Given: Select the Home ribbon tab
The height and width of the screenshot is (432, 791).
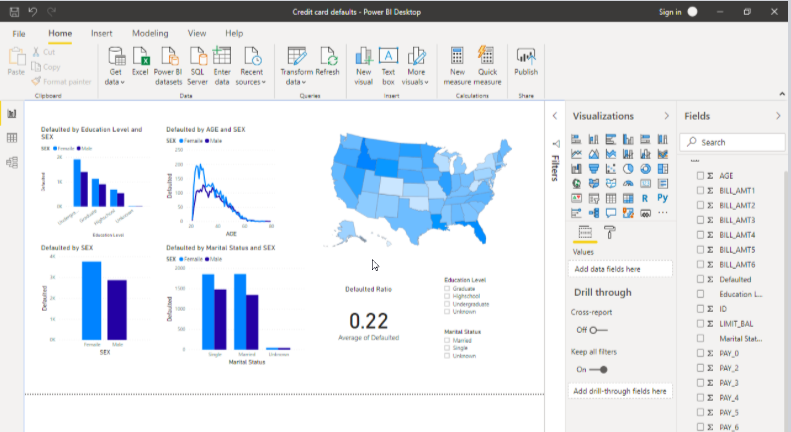Looking at the screenshot, I should point(60,33).
